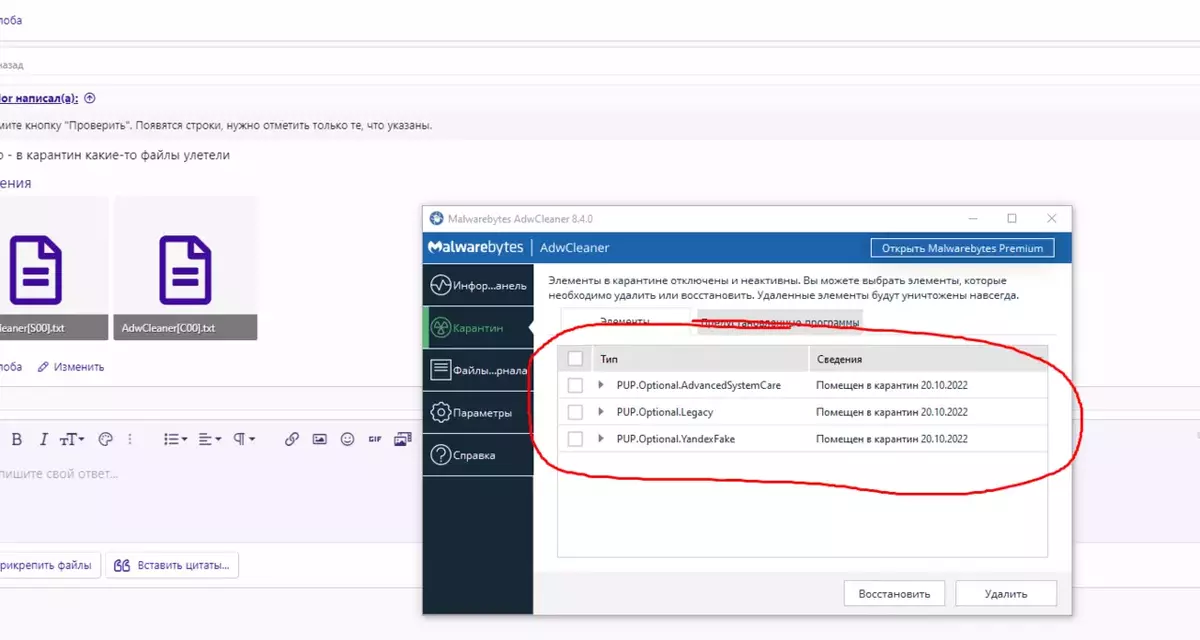Open the text color palette icon

click(x=105, y=439)
